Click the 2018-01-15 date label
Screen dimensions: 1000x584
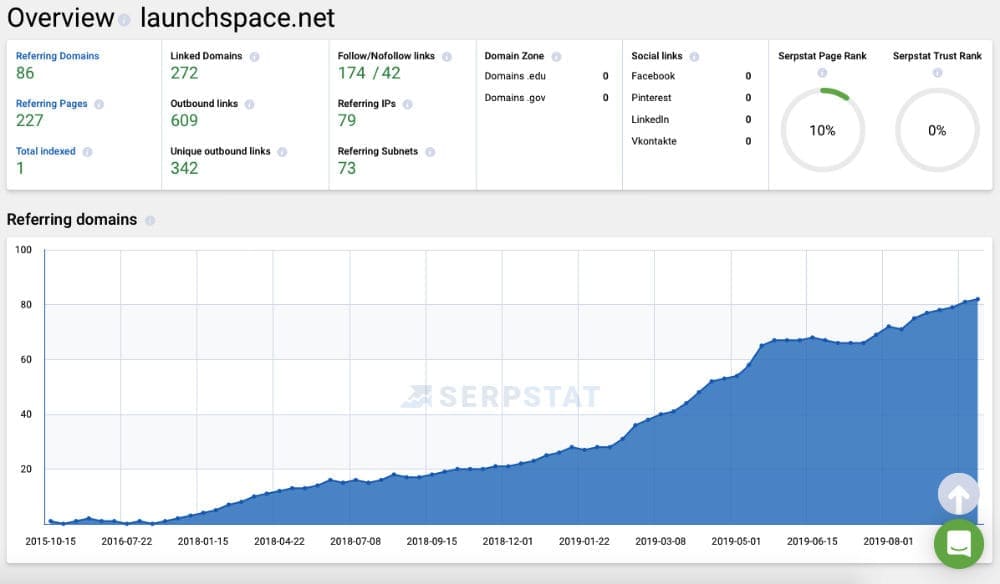[x=203, y=541]
